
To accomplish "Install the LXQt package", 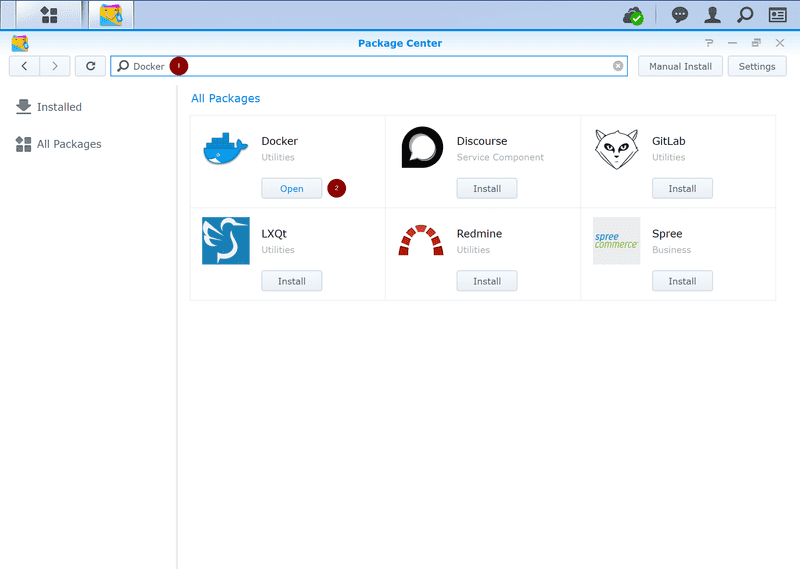I will tap(291, 281).
